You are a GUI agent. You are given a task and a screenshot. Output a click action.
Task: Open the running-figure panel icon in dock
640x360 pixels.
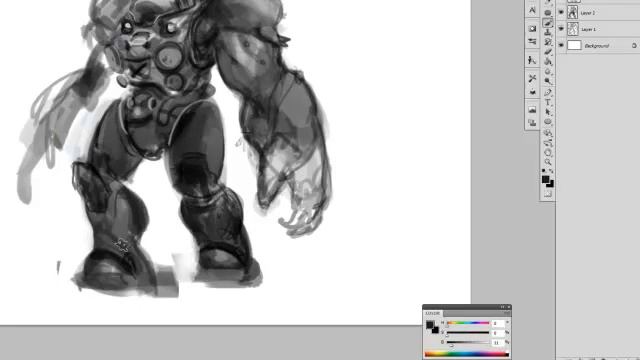tap(532, 60)
